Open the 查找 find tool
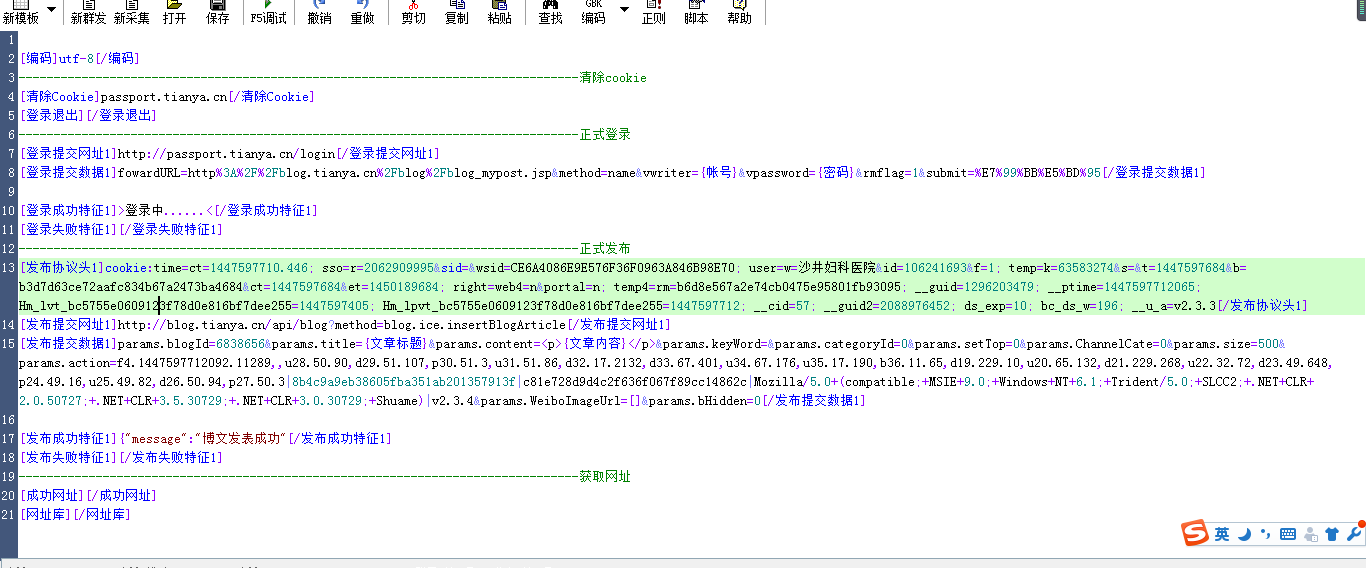The image size is (1366, 568). tap(550, 12)
